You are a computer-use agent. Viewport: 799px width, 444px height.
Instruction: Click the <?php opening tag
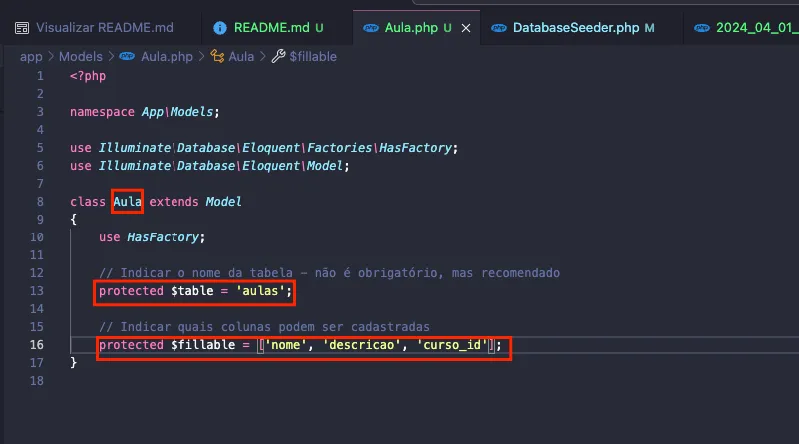88,76
